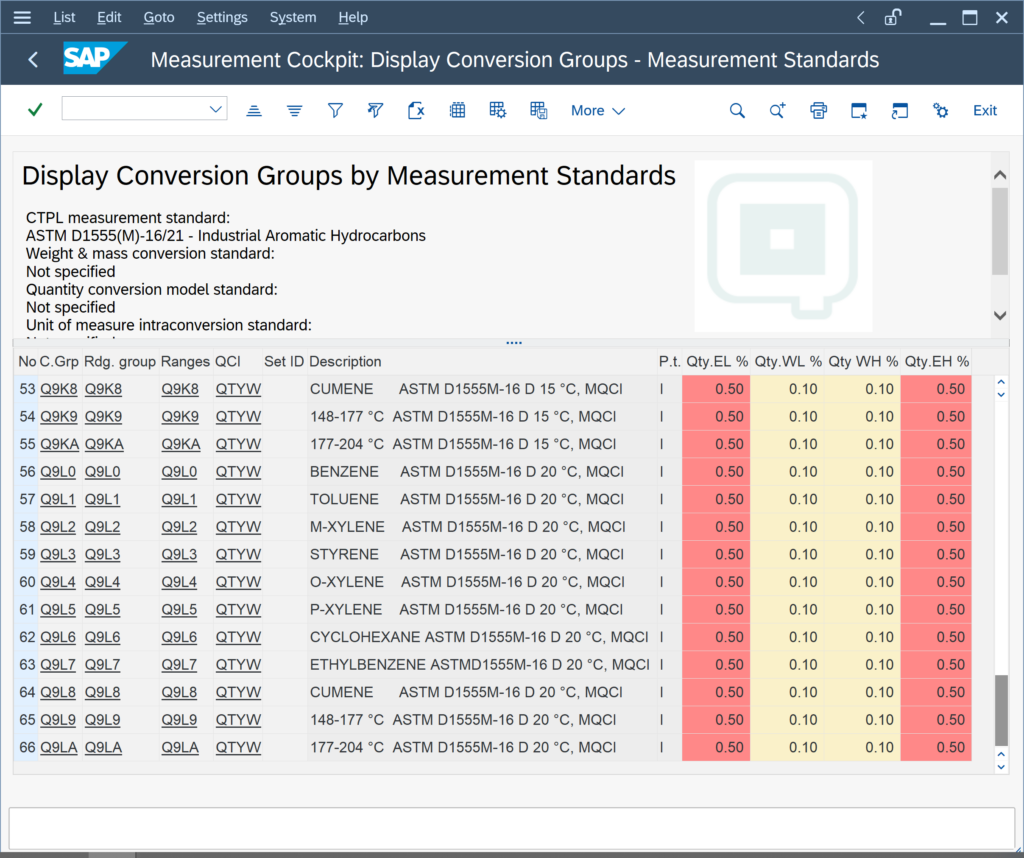Viewport: 1024px width, 858px height.
Task: Open QTYW link in the TOLUENE row
Action: tap(238, 500)
